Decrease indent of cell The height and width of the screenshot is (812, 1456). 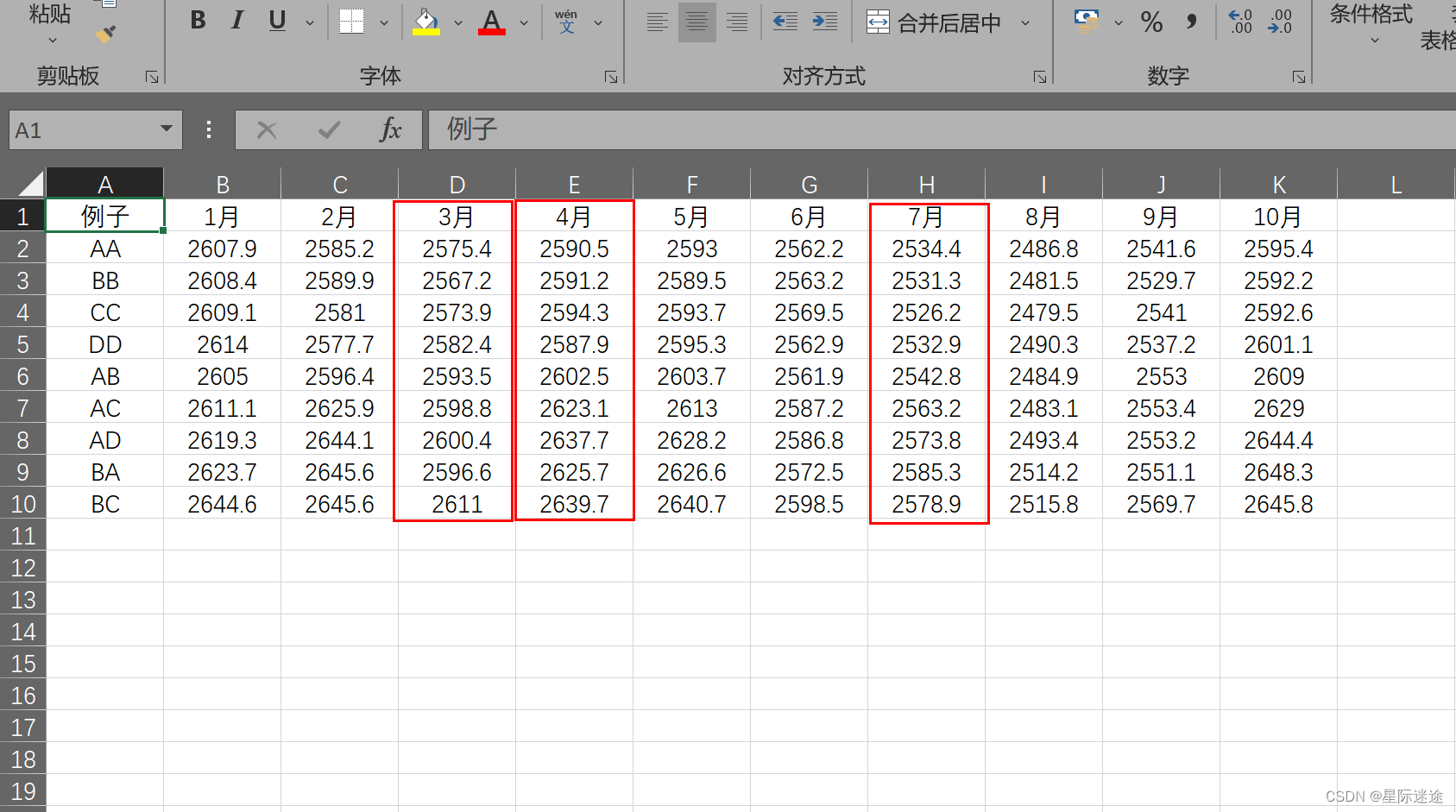click(x=785, y=22)
